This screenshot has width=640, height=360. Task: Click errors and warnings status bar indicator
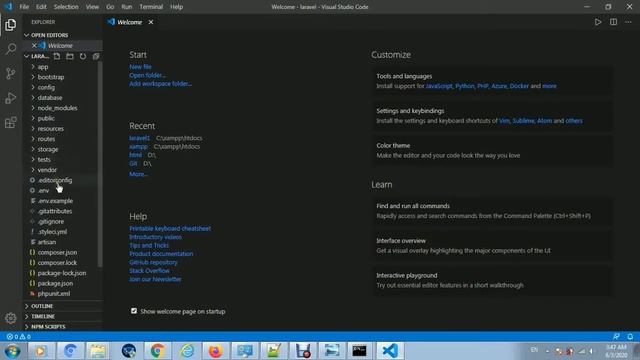click(19, 336)
